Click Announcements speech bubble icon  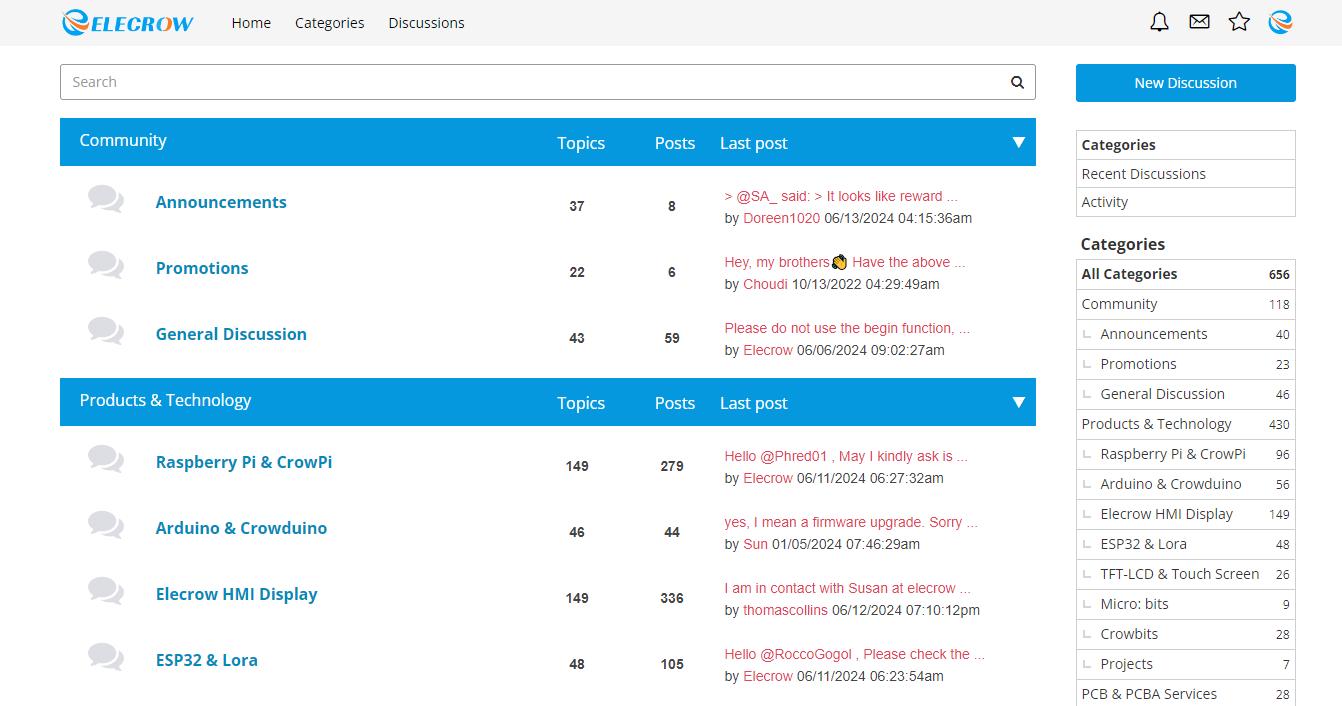(105, 199)
